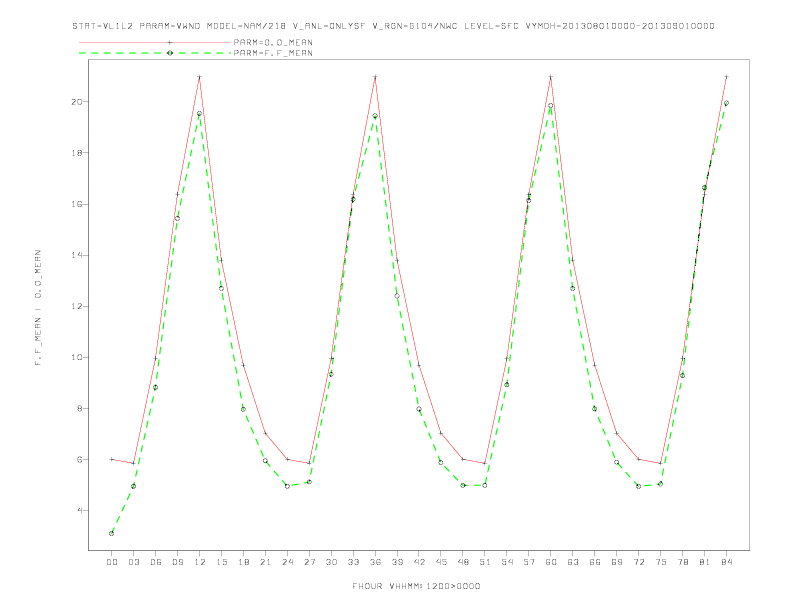Click x-axis tick label 63
This screenshot has width=792, height=612.
573,562
